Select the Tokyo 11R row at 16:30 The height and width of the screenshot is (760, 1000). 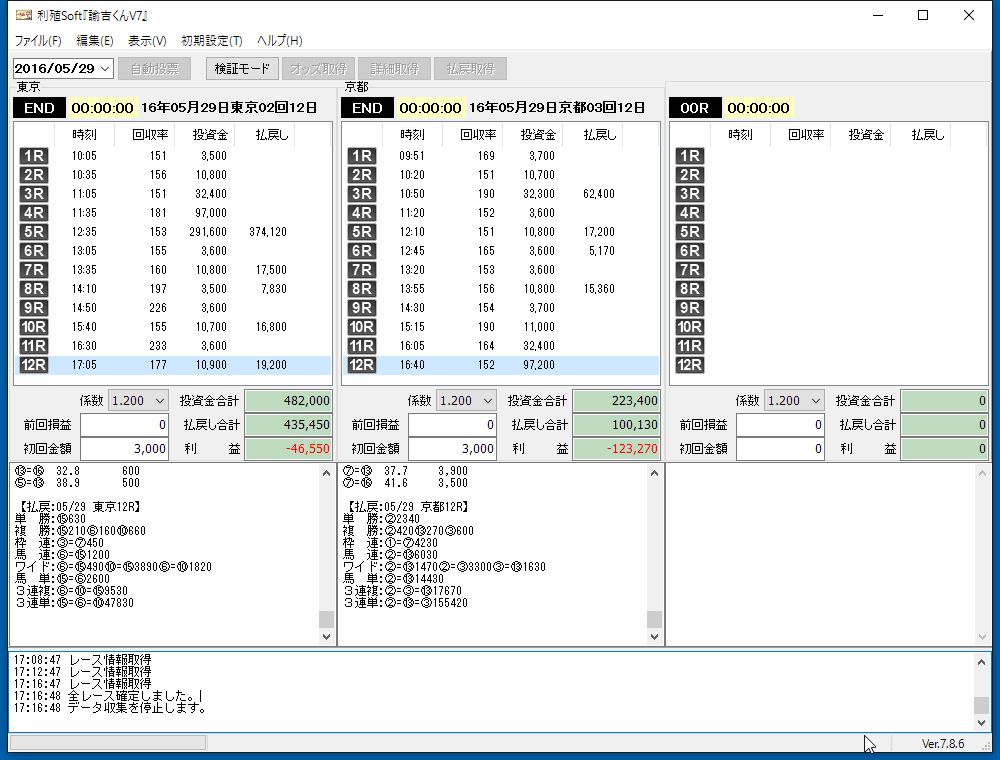(172, 346)
